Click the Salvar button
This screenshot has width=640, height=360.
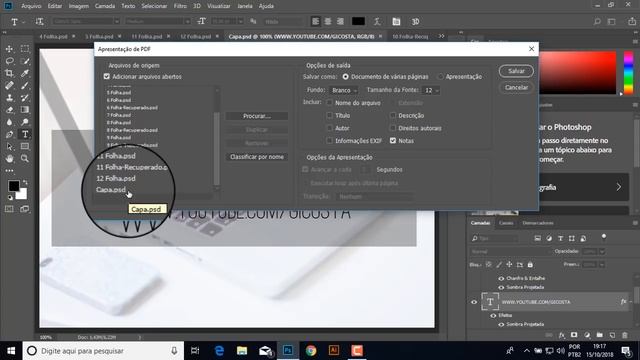pyautogui.click(x=516, y=71)
